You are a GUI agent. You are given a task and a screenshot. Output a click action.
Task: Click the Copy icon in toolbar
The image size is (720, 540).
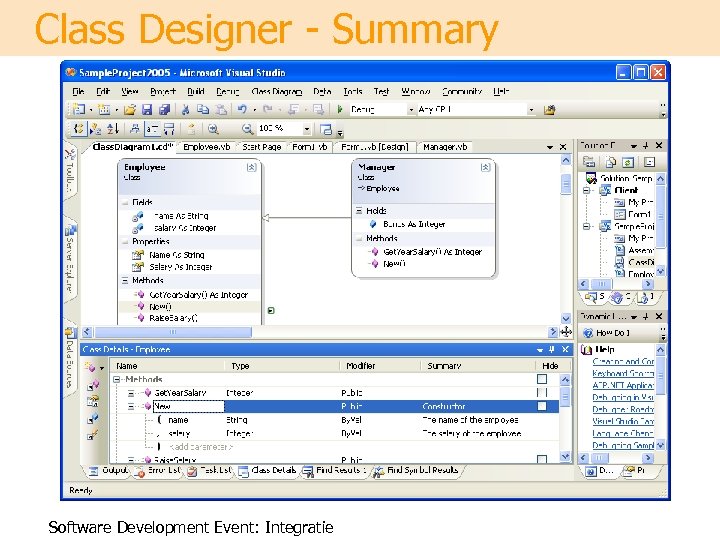pyautogui.click(x=202, y=110)
